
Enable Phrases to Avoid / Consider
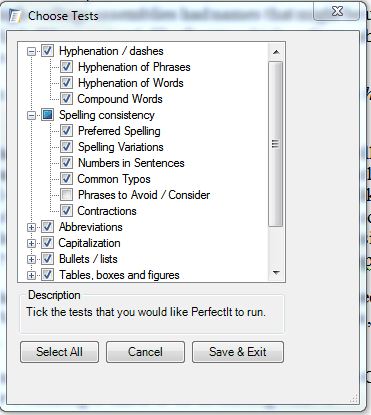pos(66,195)
